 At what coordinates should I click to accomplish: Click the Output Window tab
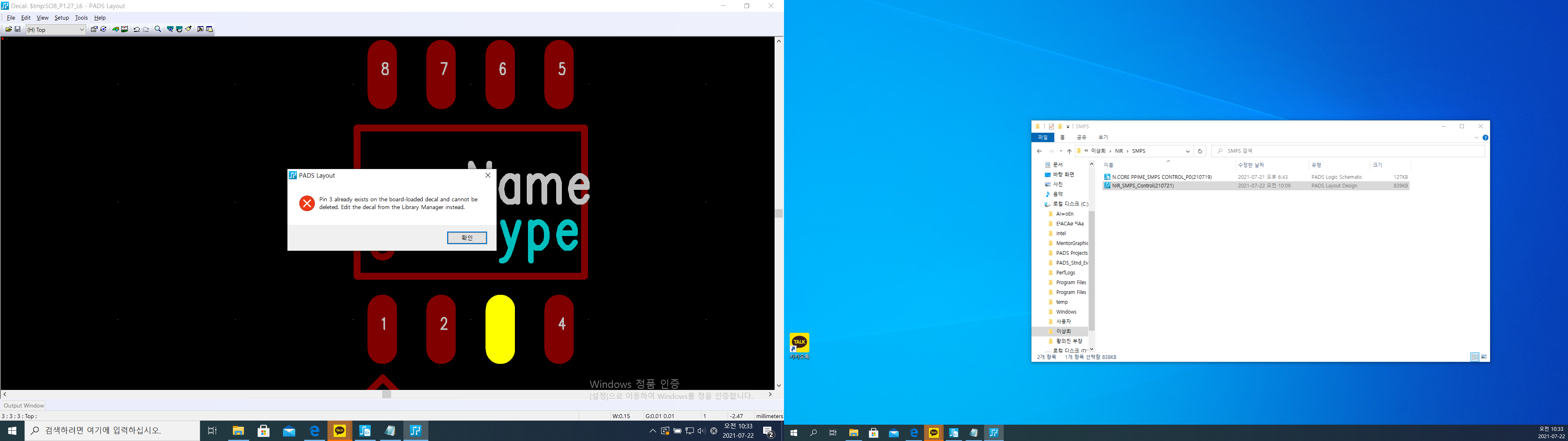[24, 405]
